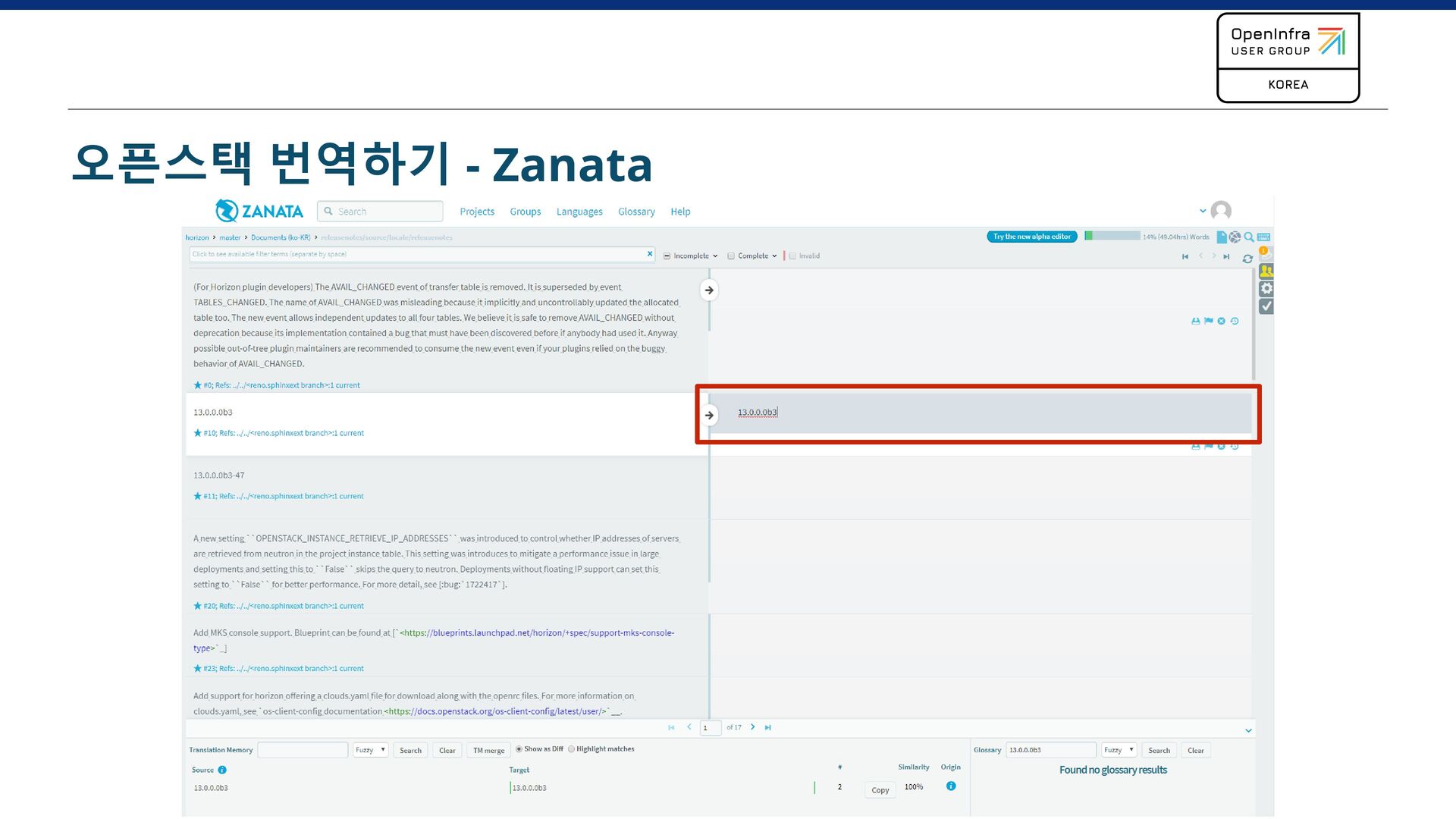Click the Zanata logo
Image resolution: width=1456 pixels, height=819 pixels.
pos(259,211)
